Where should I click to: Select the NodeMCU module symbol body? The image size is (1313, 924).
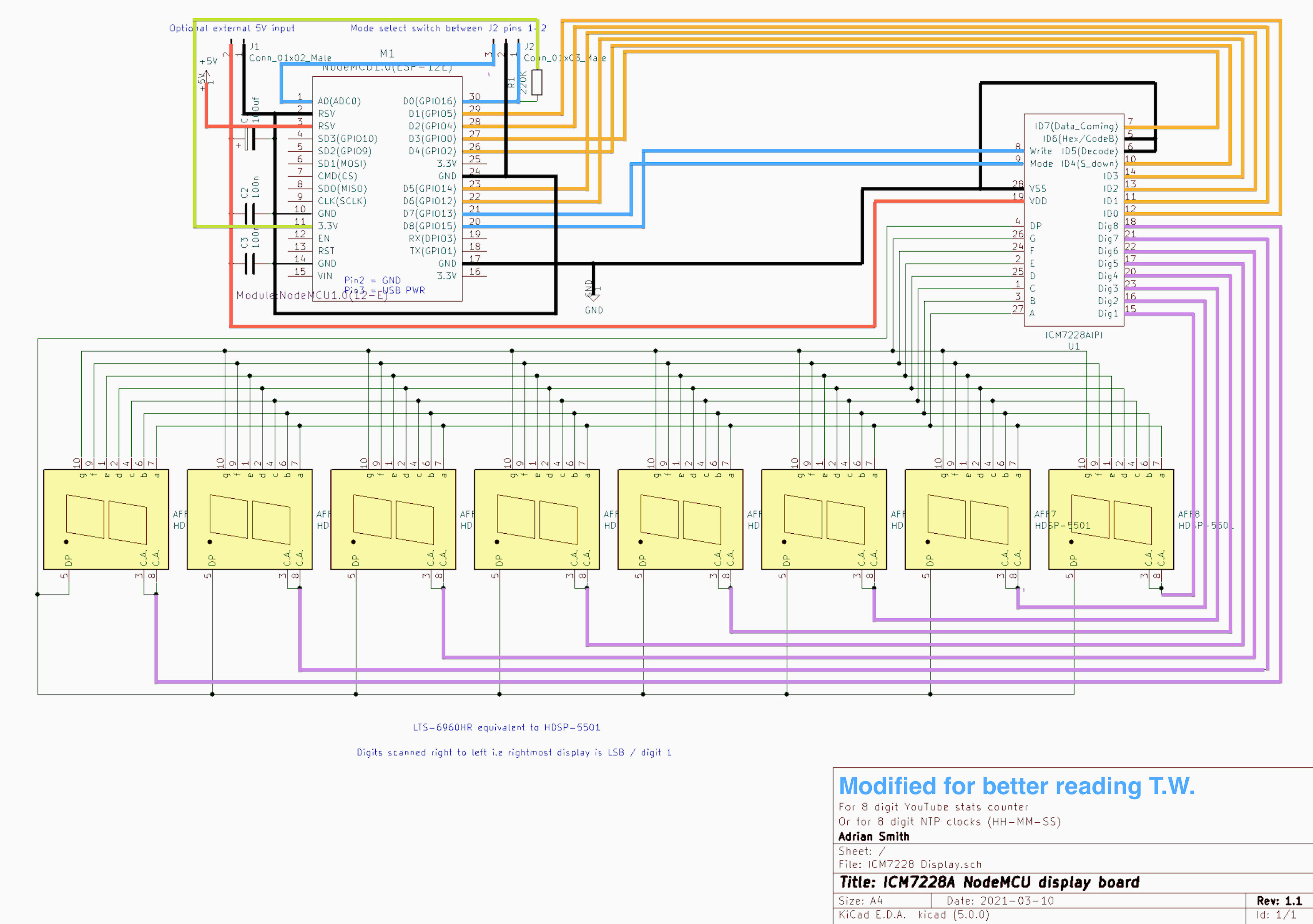click(387, 189)
